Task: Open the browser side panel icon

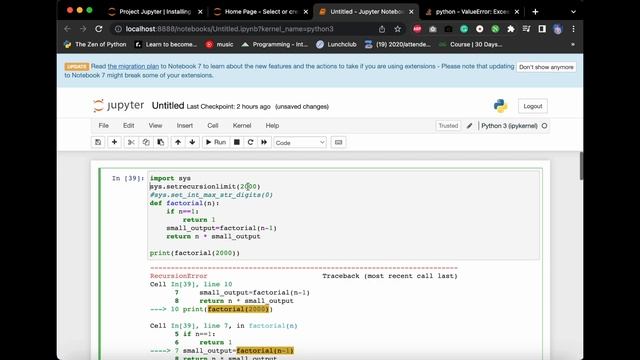Action: click(x=542, y=29)
